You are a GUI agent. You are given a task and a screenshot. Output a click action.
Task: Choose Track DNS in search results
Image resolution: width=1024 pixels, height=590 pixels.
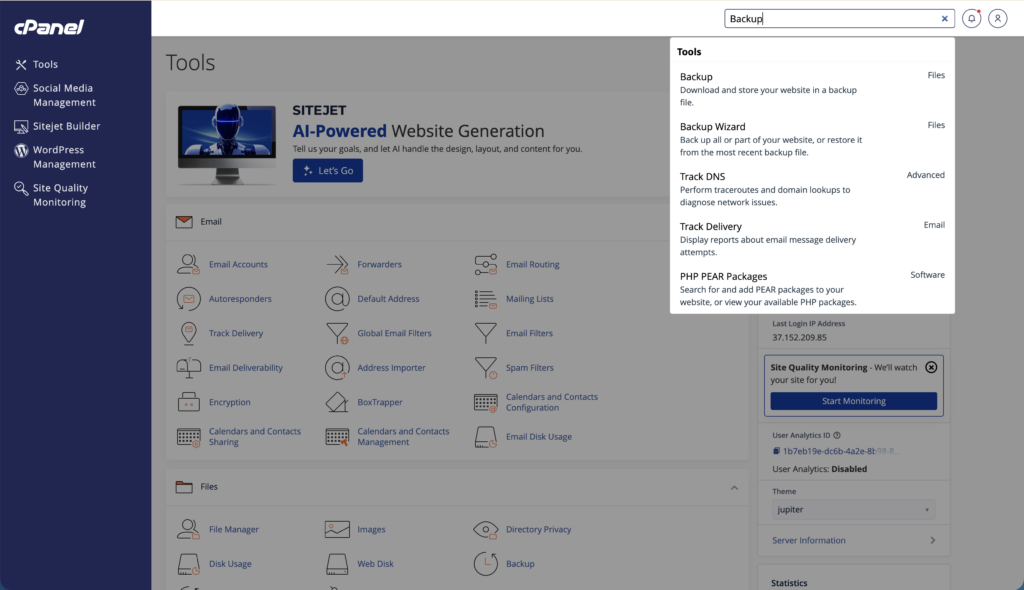(702, 176)
